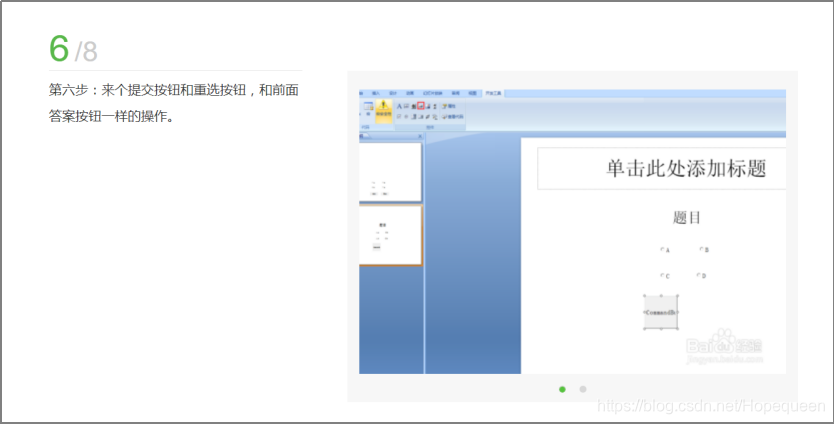Open Macro Security (宏安全性)
This screenshot has width=834, height=424.
pyautogui.click(x=384, y=111)
